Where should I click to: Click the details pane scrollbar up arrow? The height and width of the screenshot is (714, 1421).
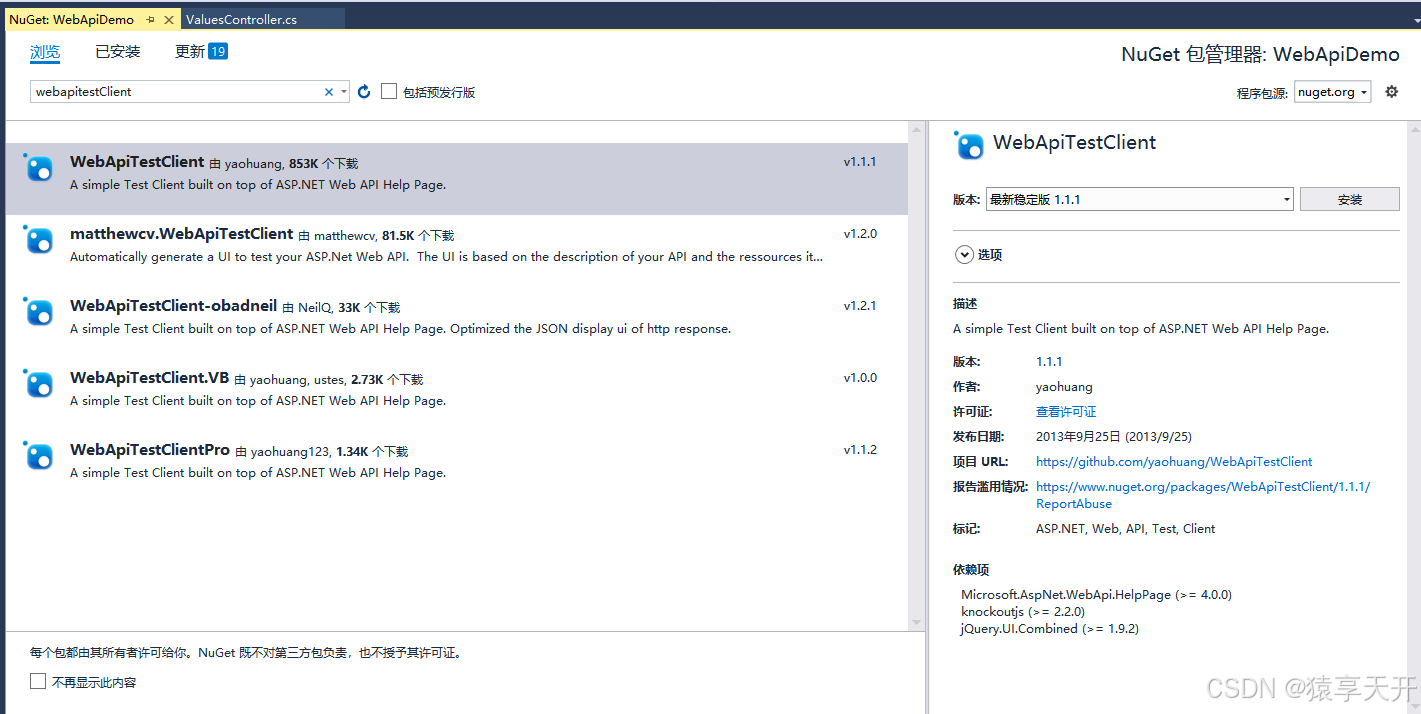point(1413,130)
